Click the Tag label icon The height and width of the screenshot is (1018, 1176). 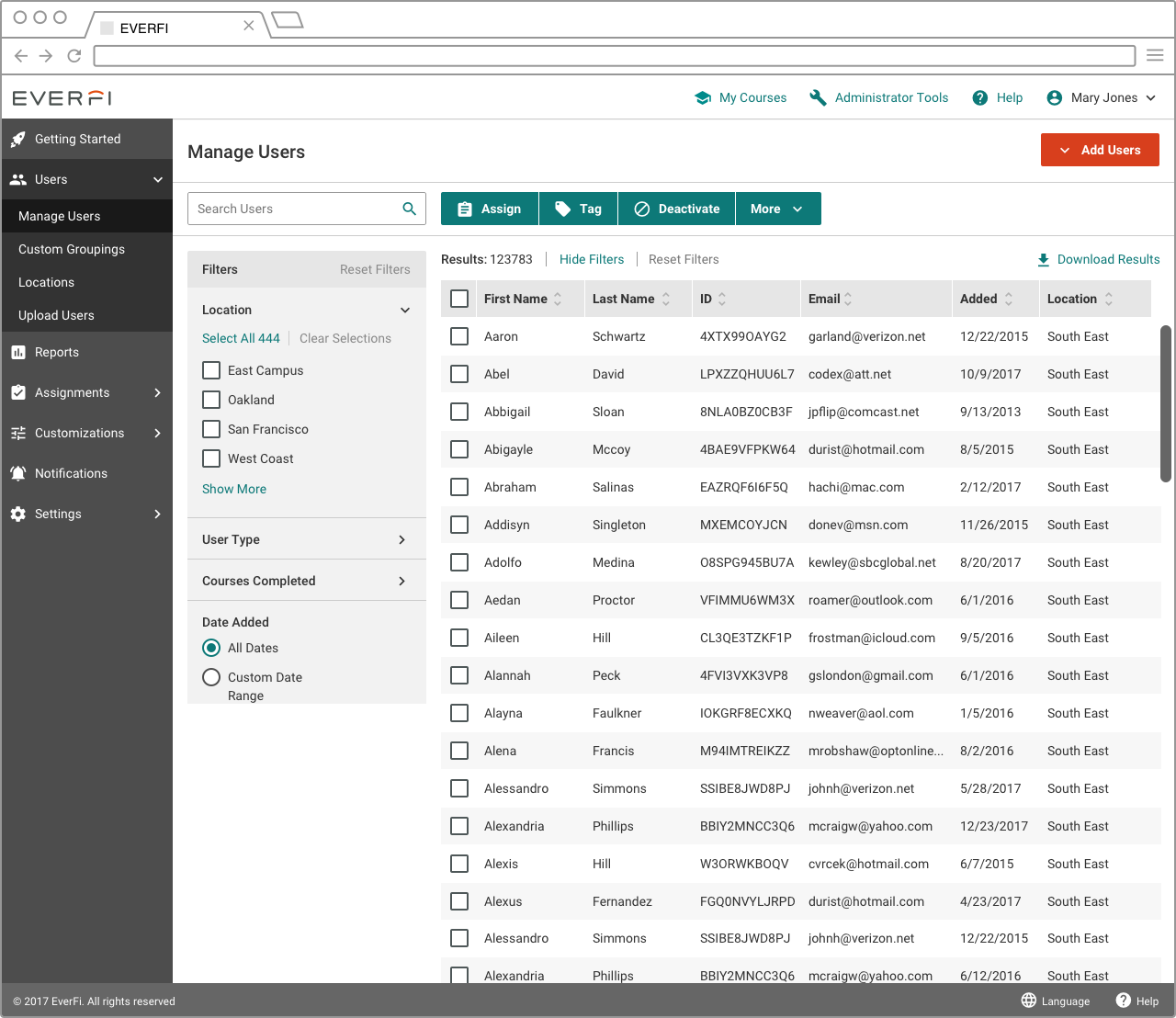[x=563, y=209]
